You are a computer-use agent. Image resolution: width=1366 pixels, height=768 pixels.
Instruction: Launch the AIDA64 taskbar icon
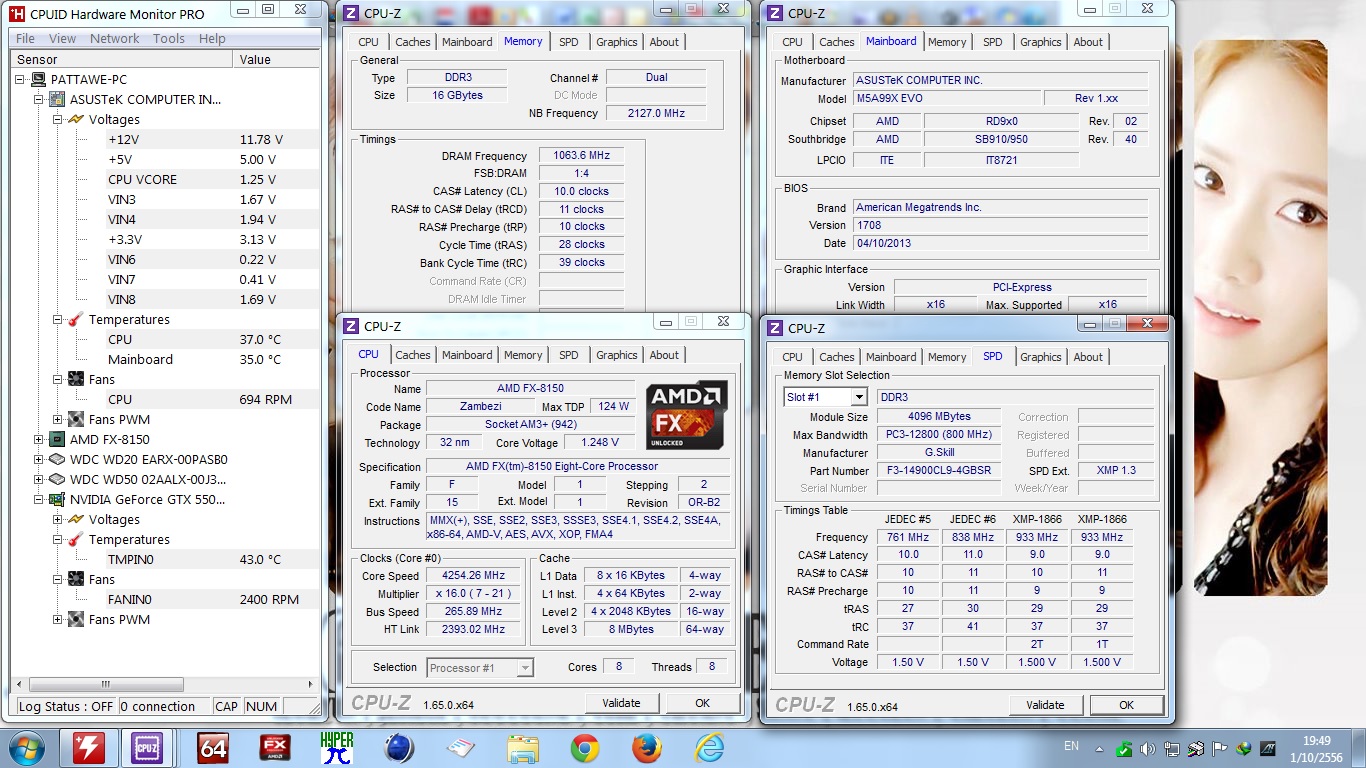[x=213, y=748]
